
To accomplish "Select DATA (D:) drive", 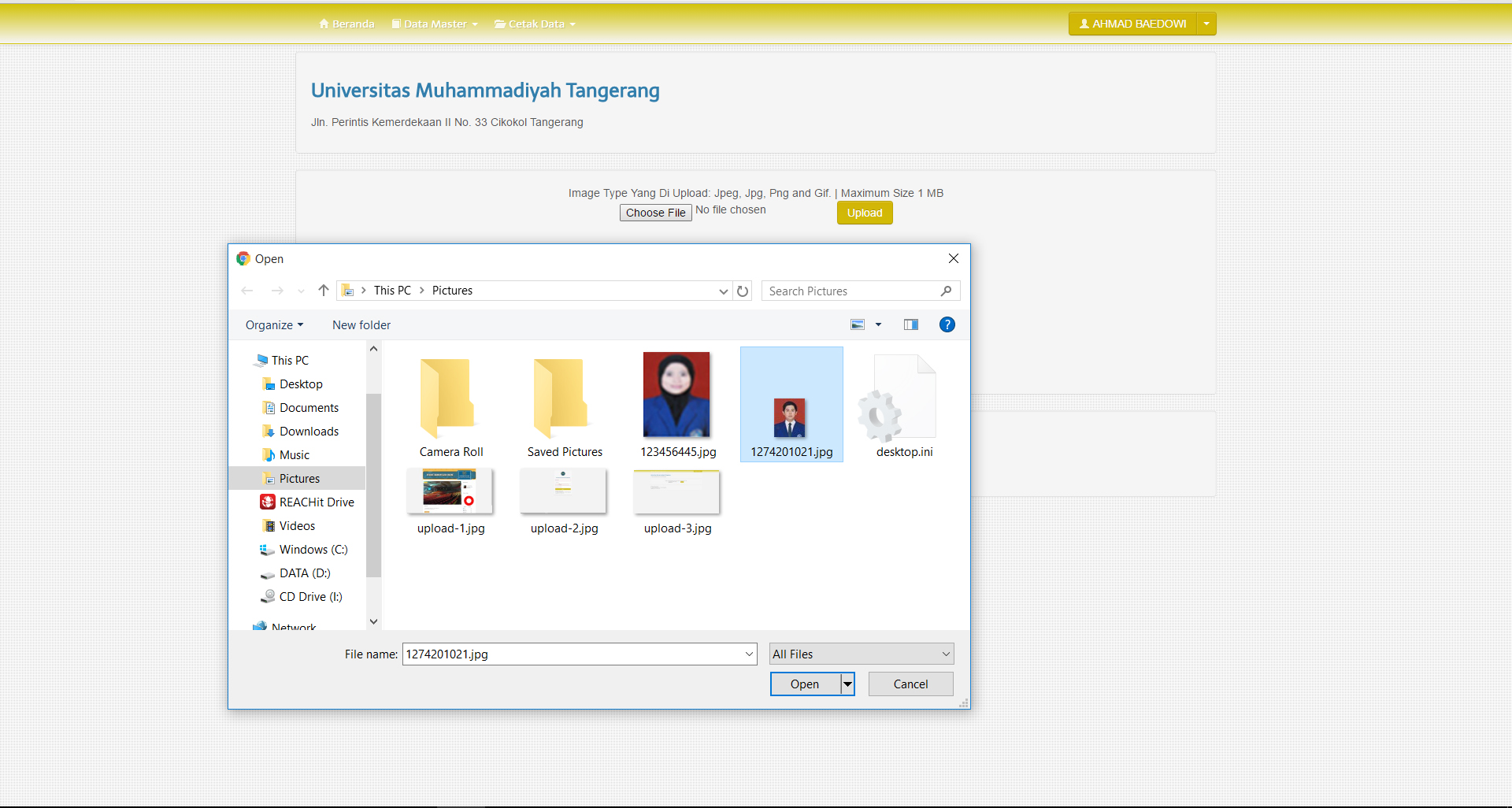I will (295, 573).
